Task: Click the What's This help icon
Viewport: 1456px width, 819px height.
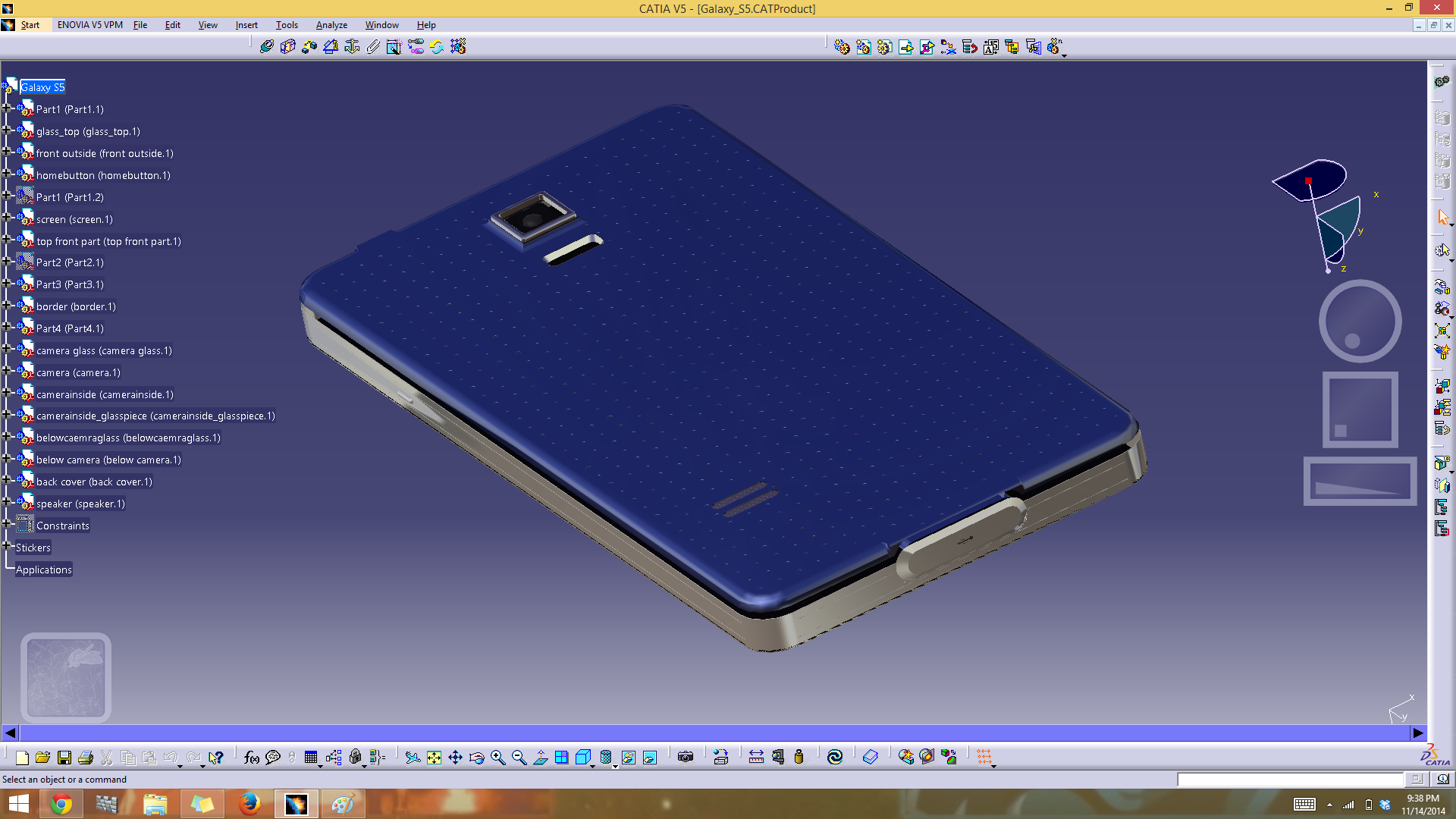Action: tap(216, 757)
